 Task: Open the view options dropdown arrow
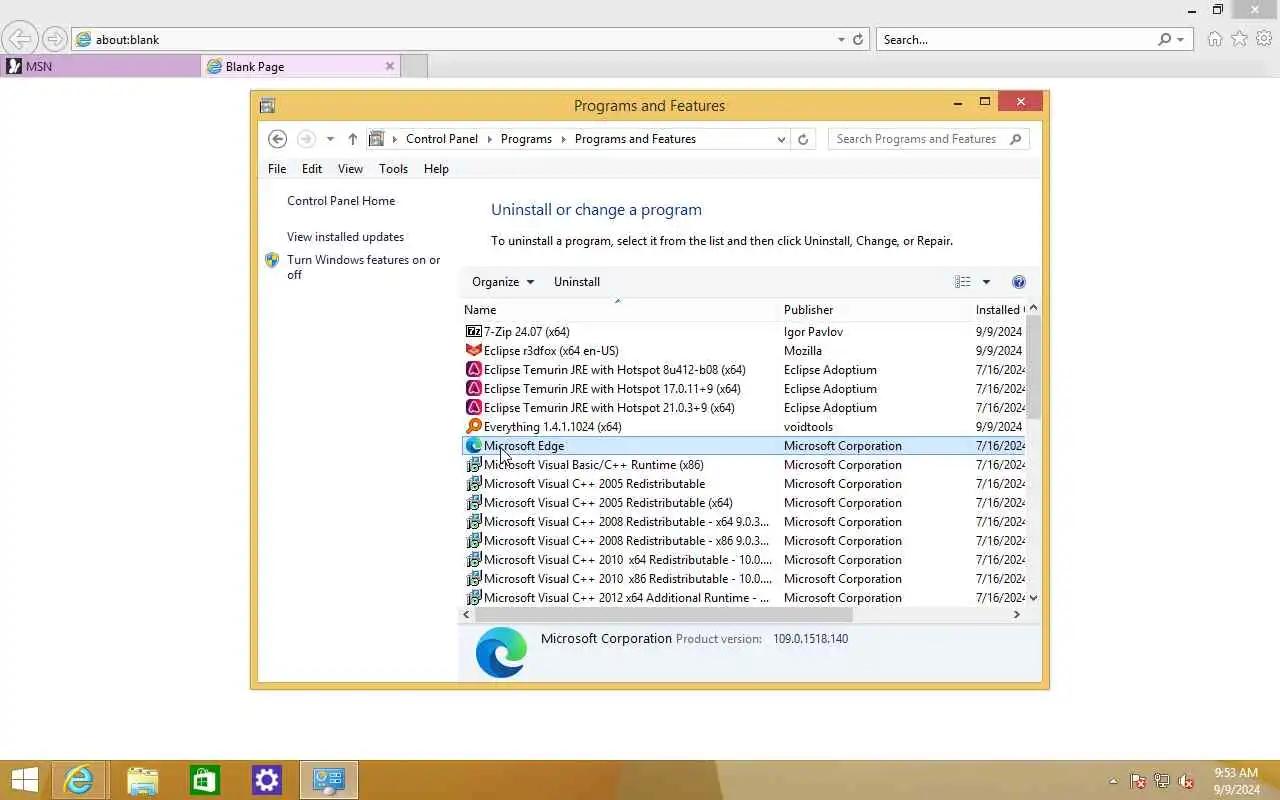click(x=985, y=282)
